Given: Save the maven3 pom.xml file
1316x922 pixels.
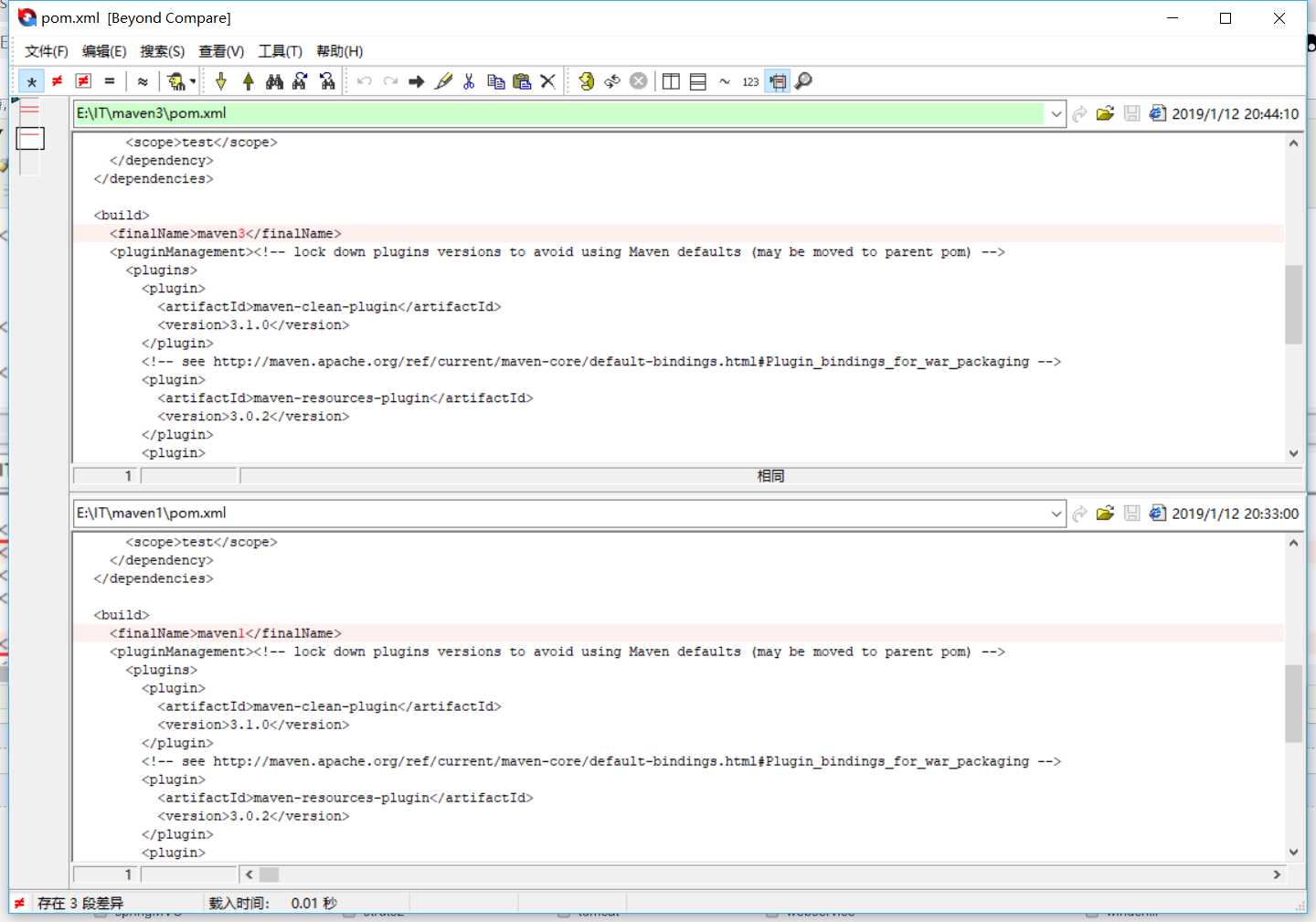Looking at the screenshot, I should click(1131, 113).
